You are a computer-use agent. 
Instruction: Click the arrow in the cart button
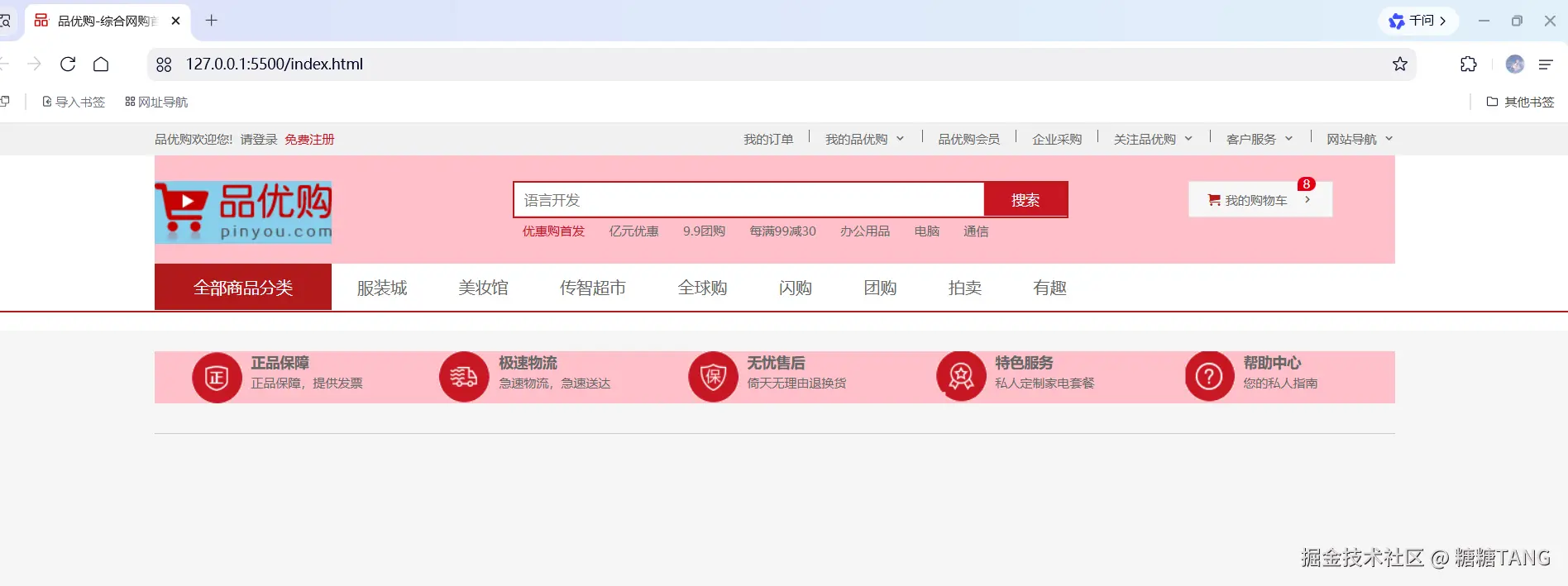pos(1307,199)
